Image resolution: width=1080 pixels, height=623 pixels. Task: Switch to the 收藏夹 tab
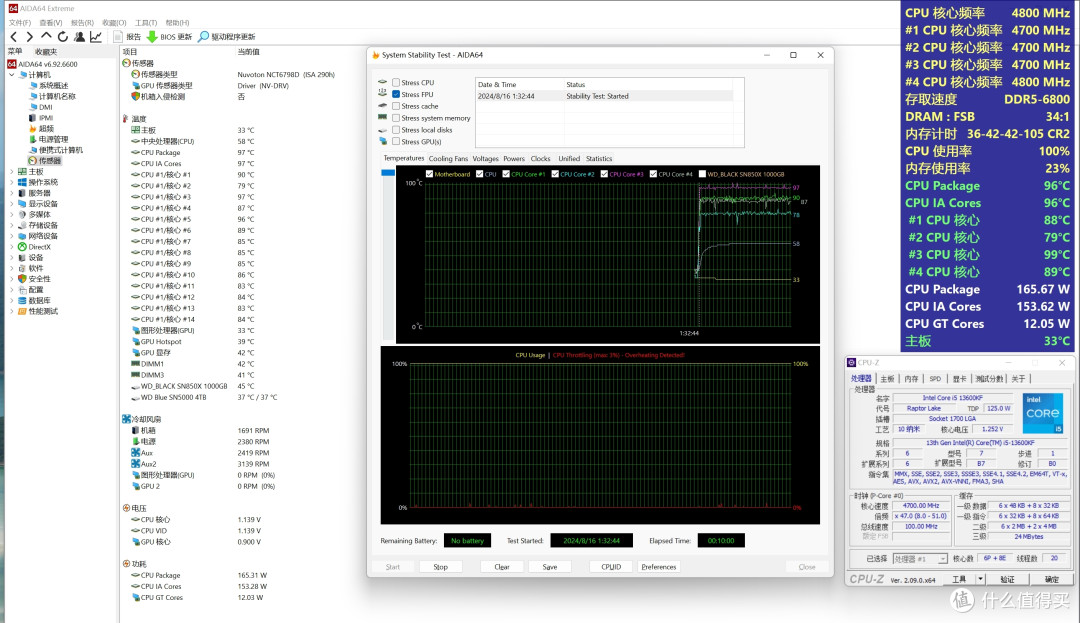coord(46,52)
